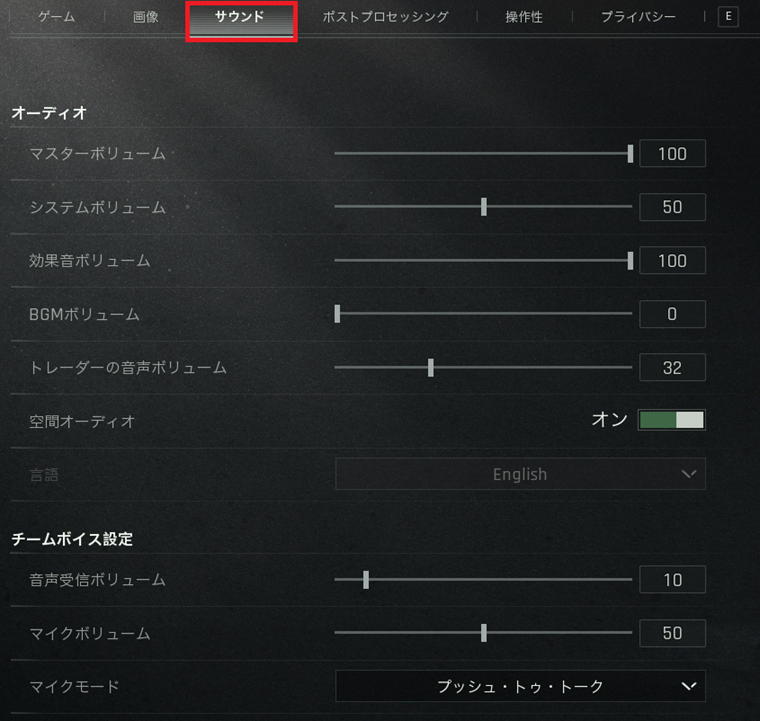Click the 音声受信ボリューム slider

point(483,580)
